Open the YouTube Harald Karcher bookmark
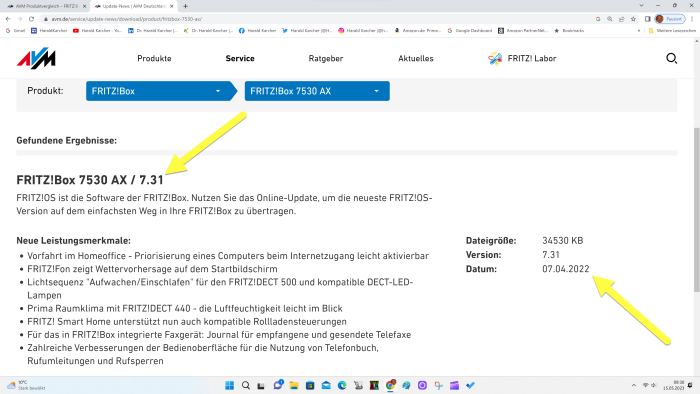The width and height of the screenshot is (700, 394). (98, 31)
